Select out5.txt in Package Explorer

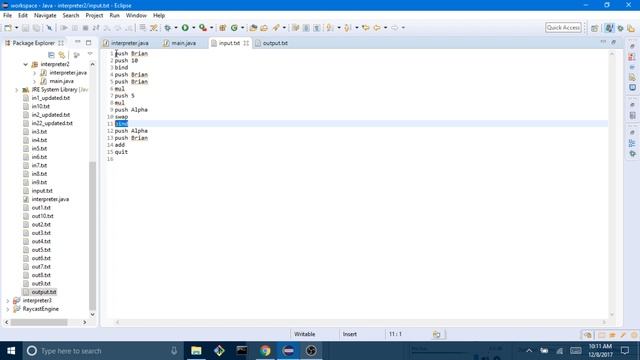41,250
